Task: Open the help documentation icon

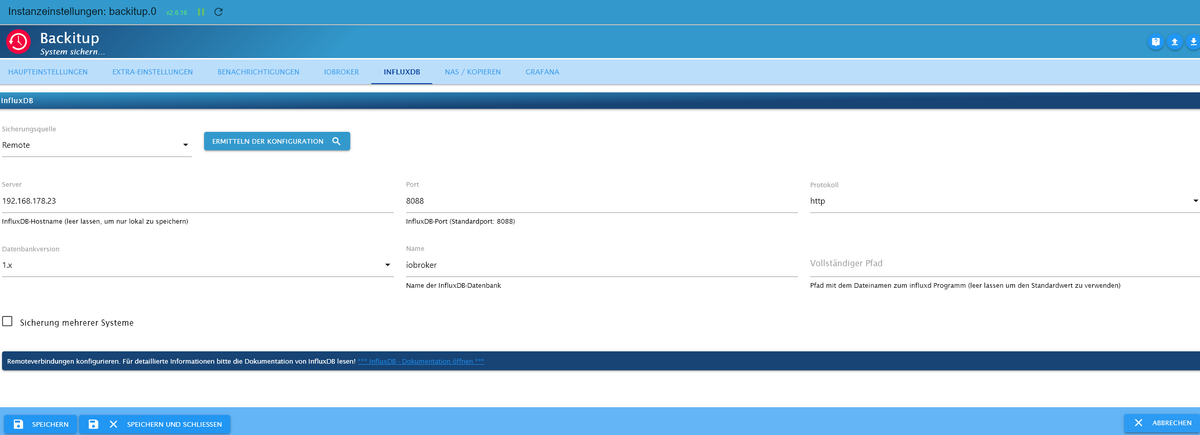Action: click(1155, 42)
